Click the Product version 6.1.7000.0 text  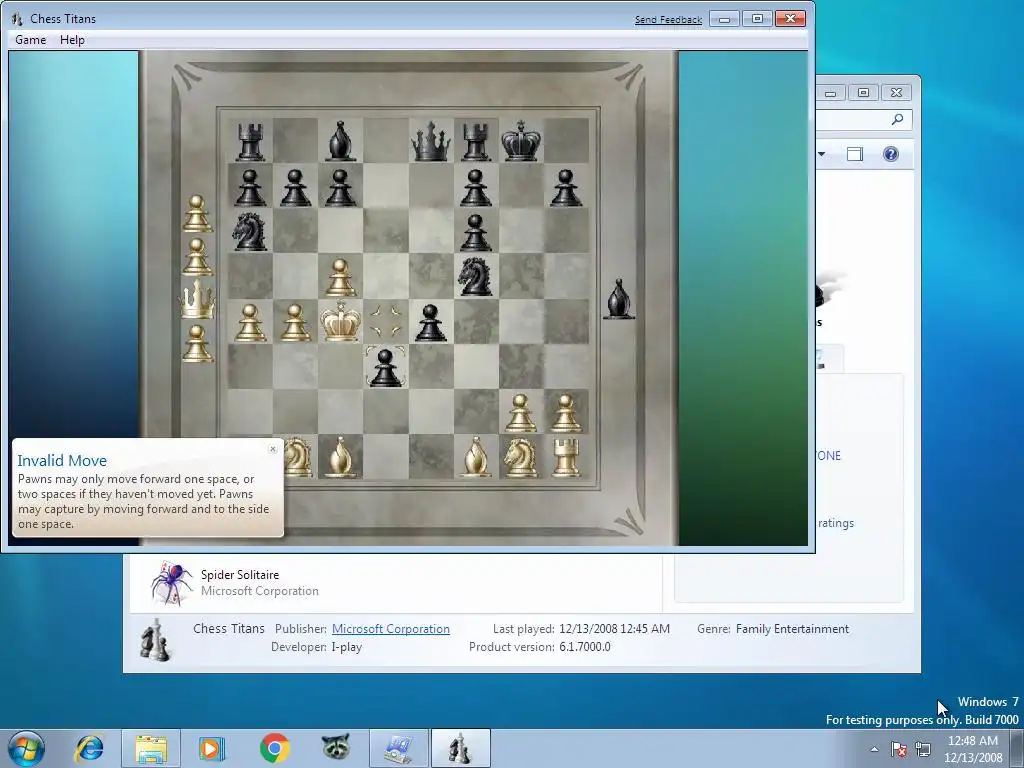click(539, 647)
